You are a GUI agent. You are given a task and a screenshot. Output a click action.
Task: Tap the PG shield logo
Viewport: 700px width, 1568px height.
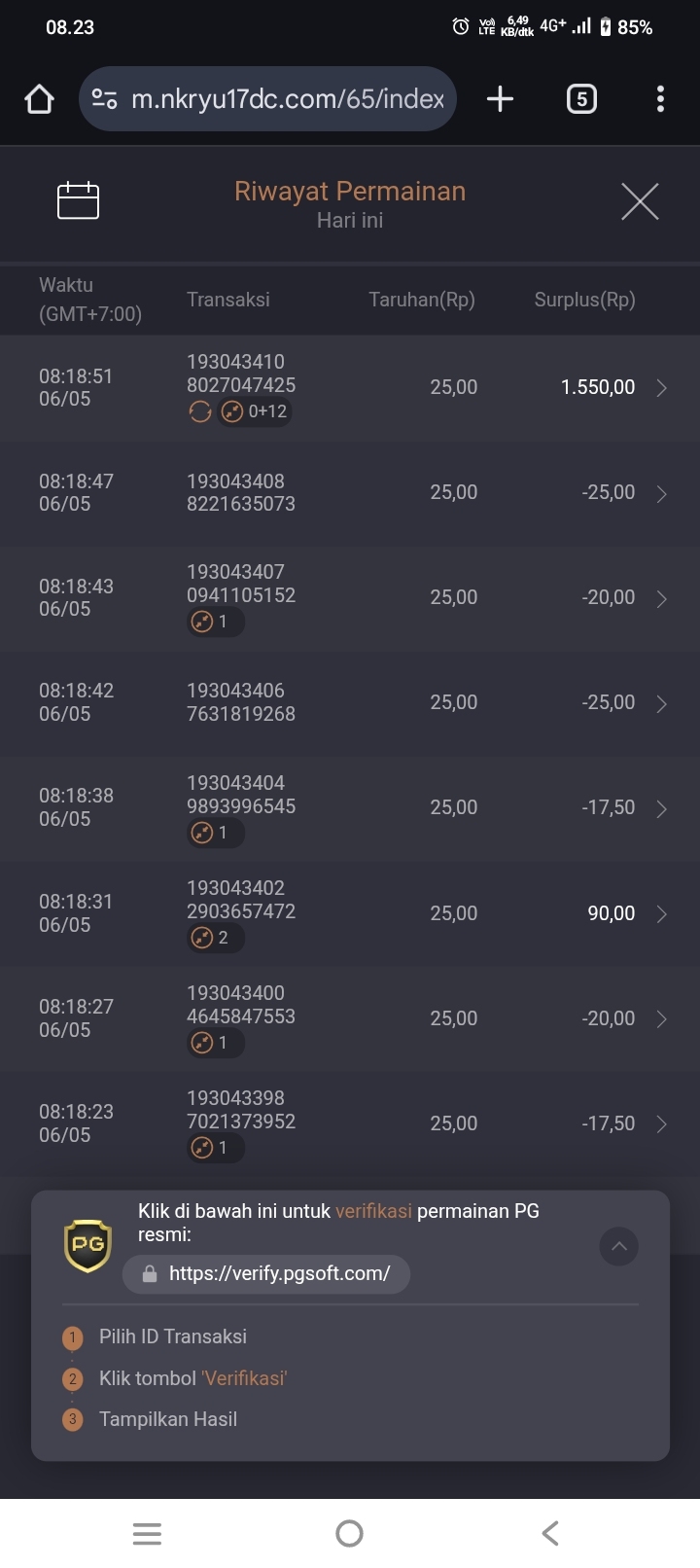87,1245
